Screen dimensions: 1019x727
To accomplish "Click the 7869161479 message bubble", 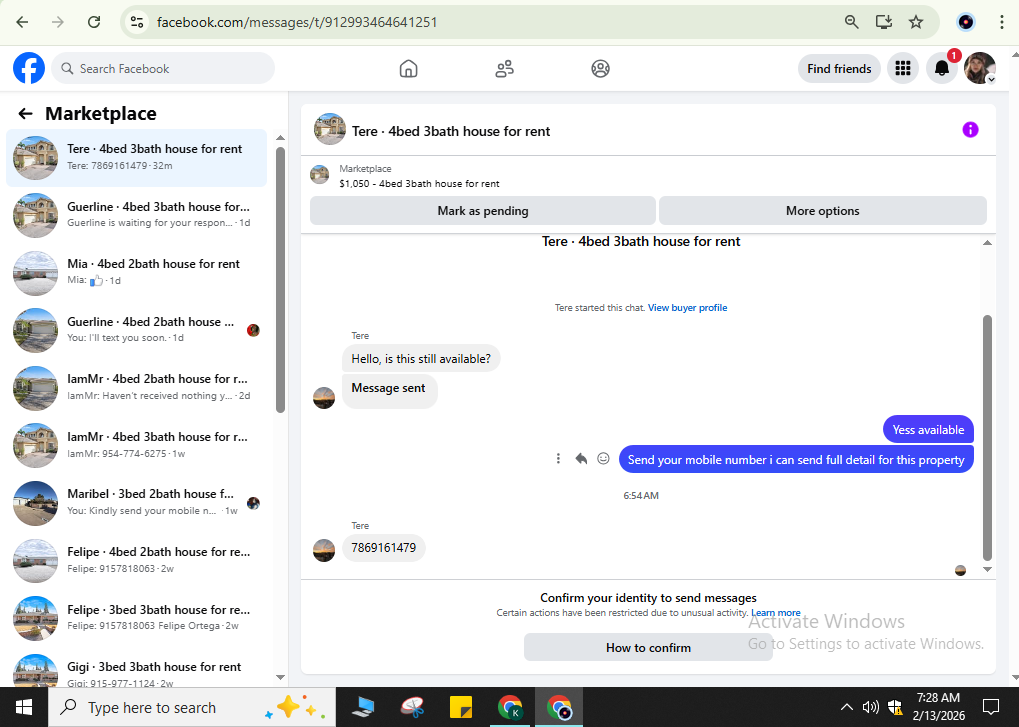I will tap(383, 548).
